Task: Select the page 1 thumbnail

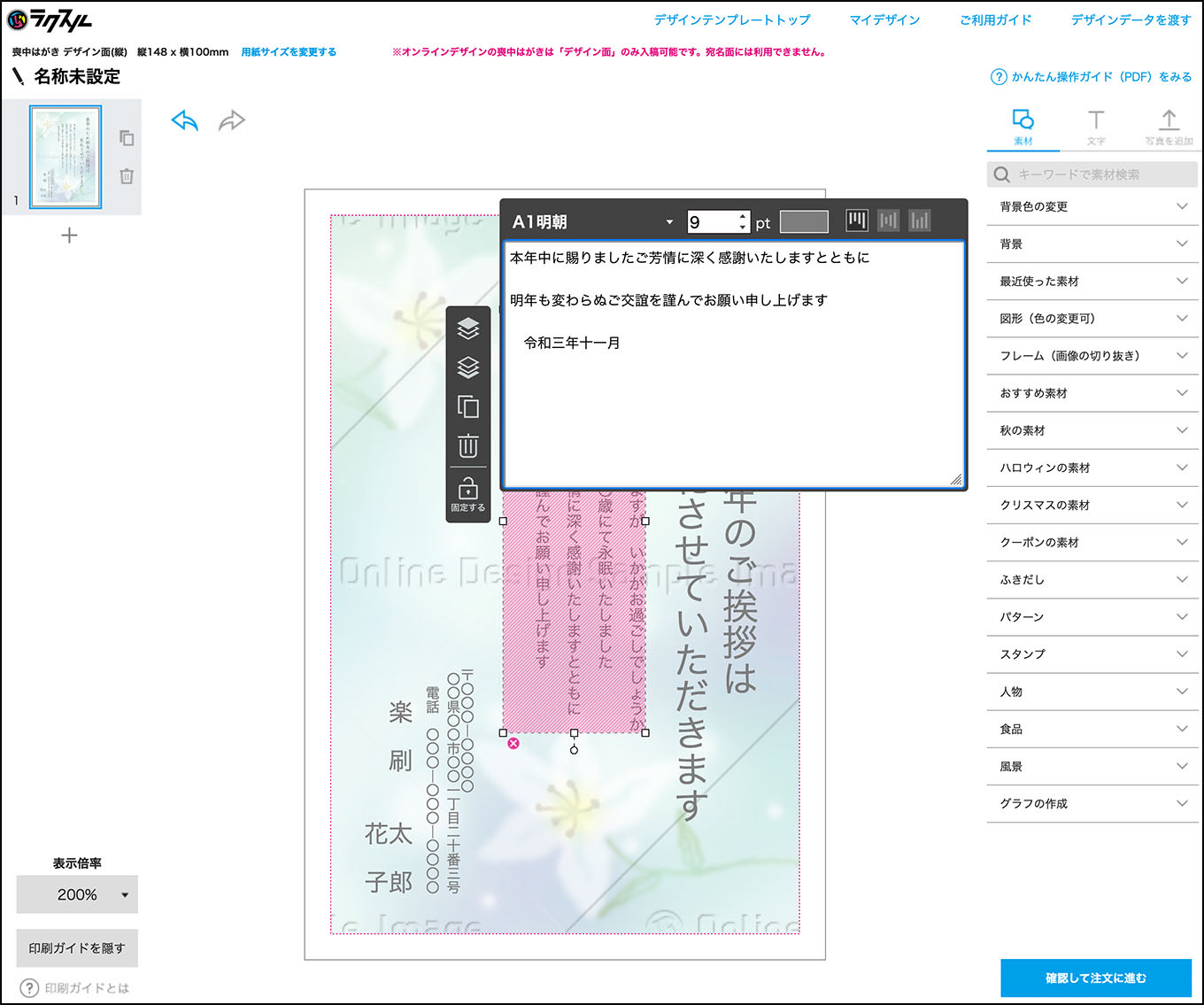Action: (66, 157)
